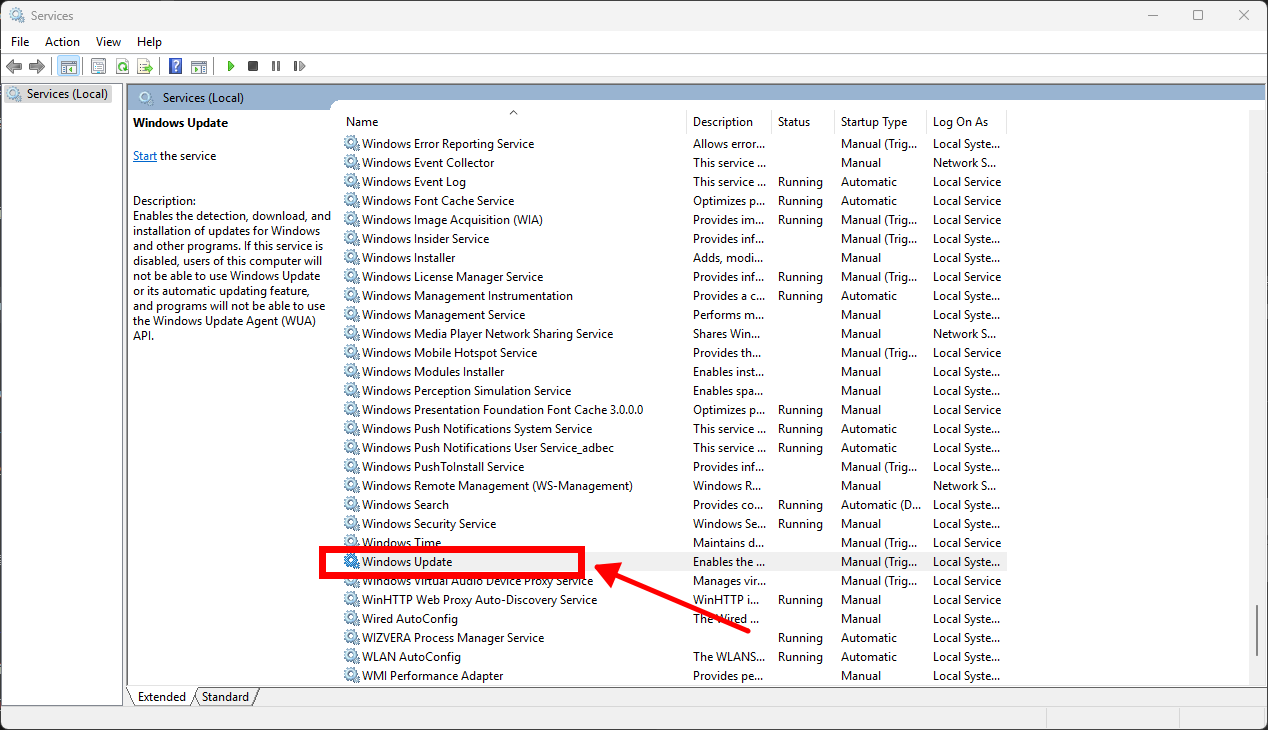Select the Windows Search service row
Image resolution: width=1268 pixels, height=730 pixels.
pyautogui.click(x=405, y=505)
